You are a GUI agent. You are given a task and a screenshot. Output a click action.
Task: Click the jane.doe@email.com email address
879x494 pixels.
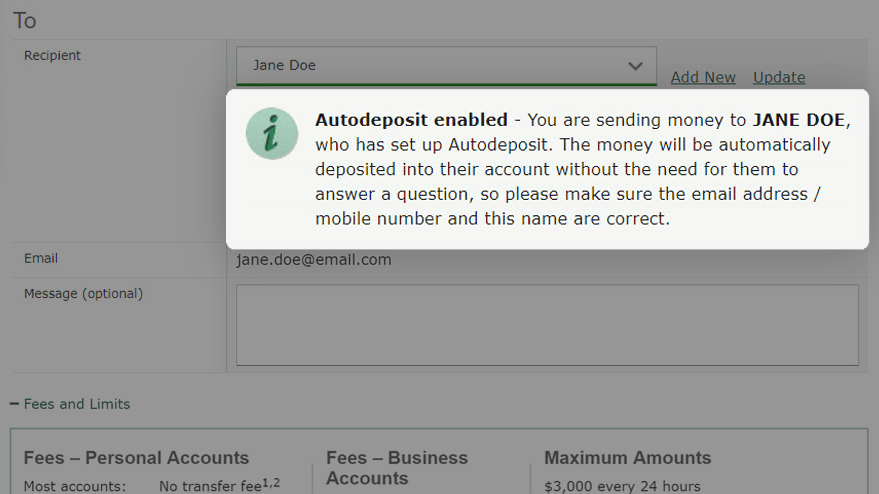click(x=314, y=260)
